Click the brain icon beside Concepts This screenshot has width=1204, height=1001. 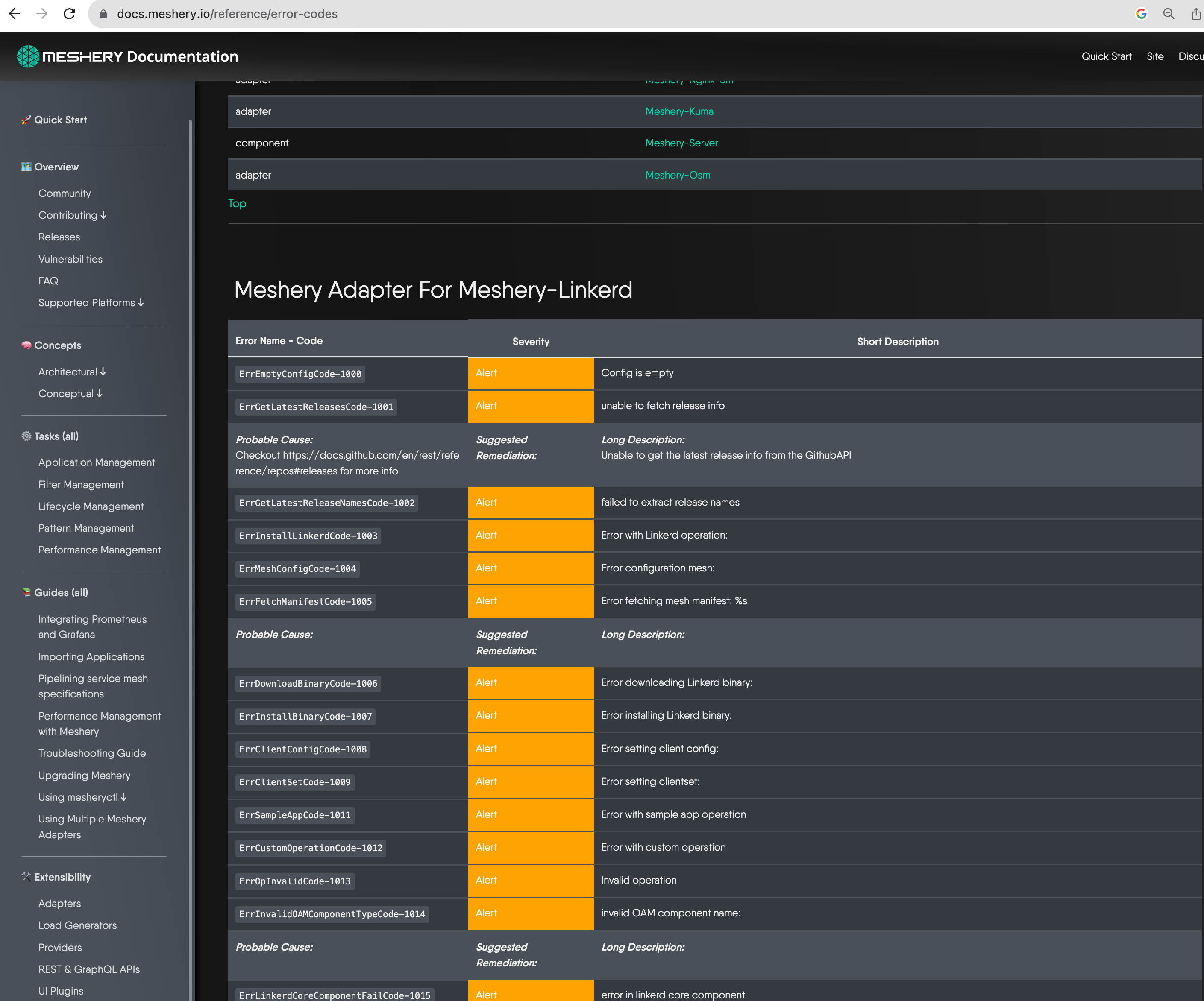pyautogui.click(x=26, y=345)
